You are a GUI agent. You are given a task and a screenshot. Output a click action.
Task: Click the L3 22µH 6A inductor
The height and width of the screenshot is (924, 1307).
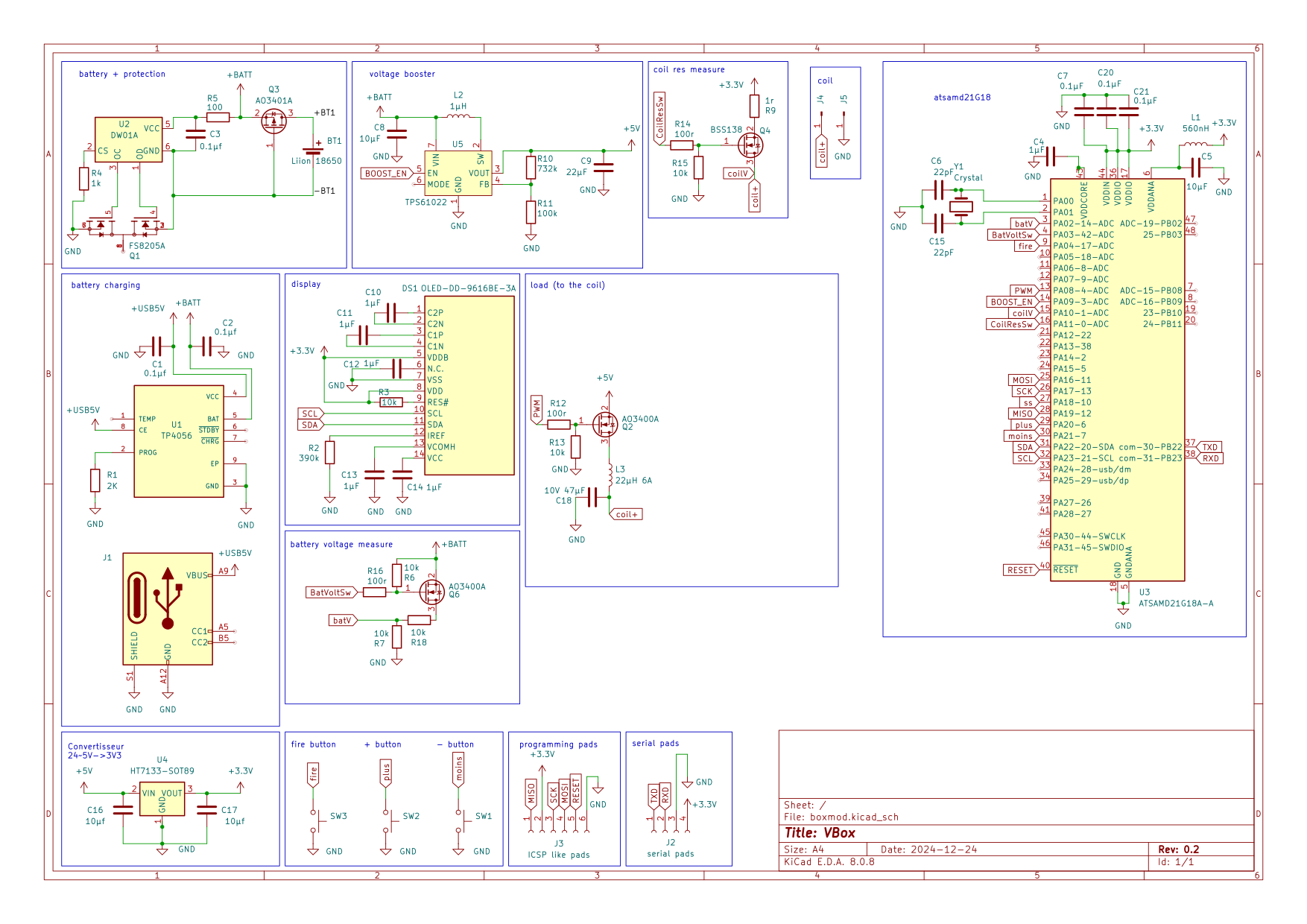(609, 475)
